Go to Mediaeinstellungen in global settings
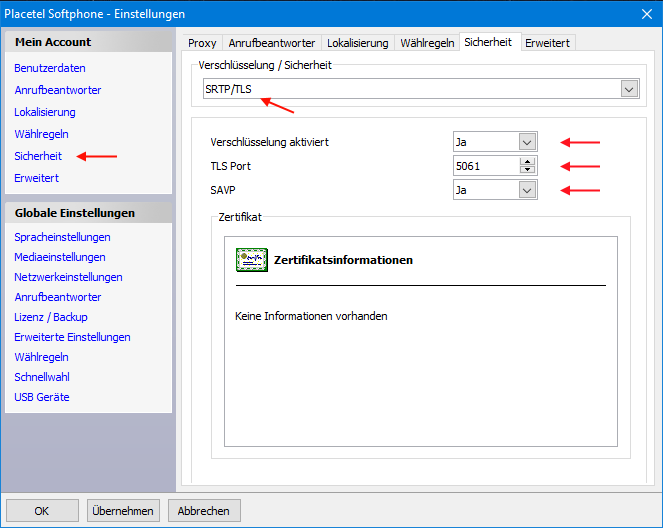 coord(60,257)
